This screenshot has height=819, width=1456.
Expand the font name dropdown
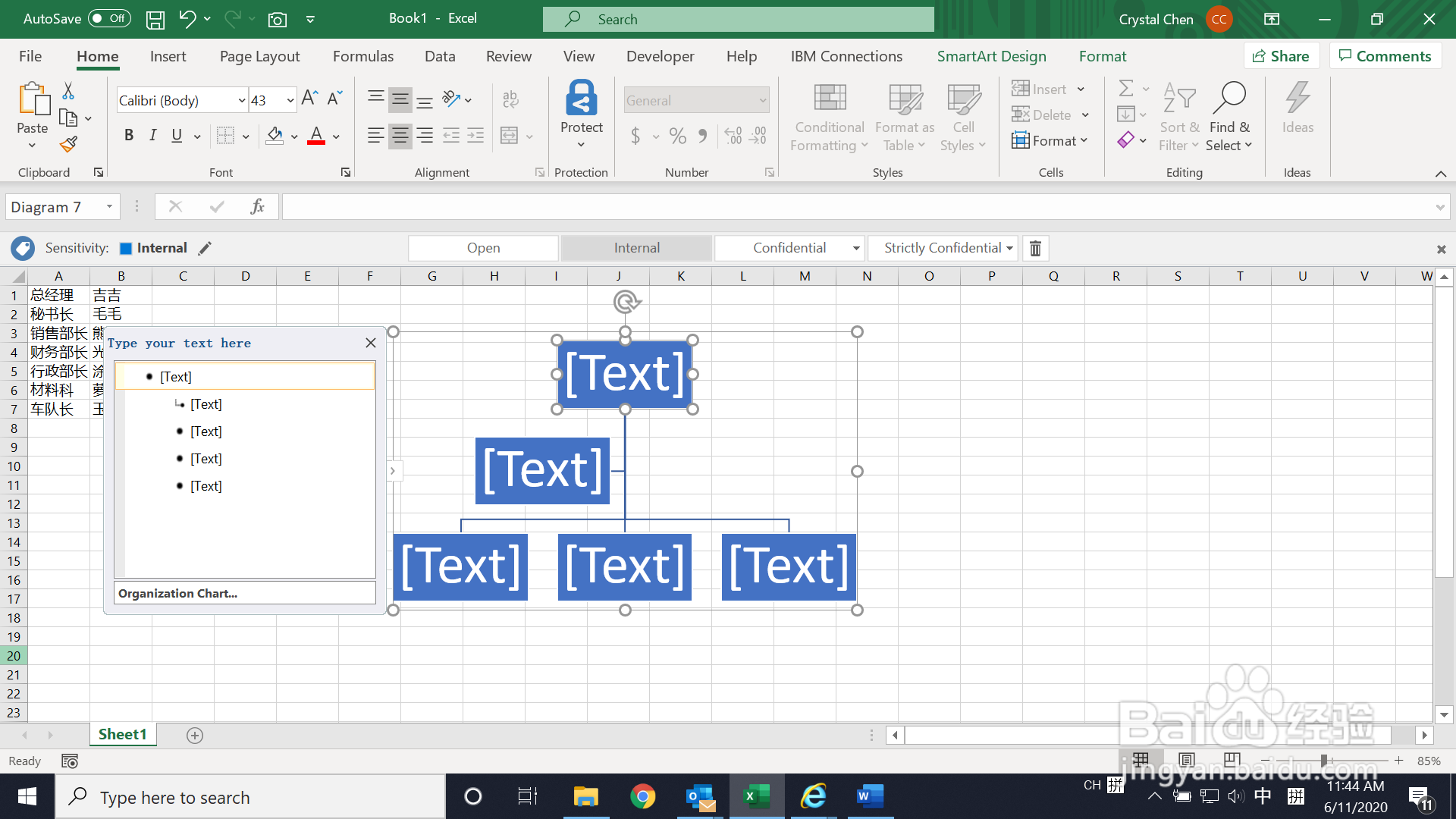(x=242, y=100)
